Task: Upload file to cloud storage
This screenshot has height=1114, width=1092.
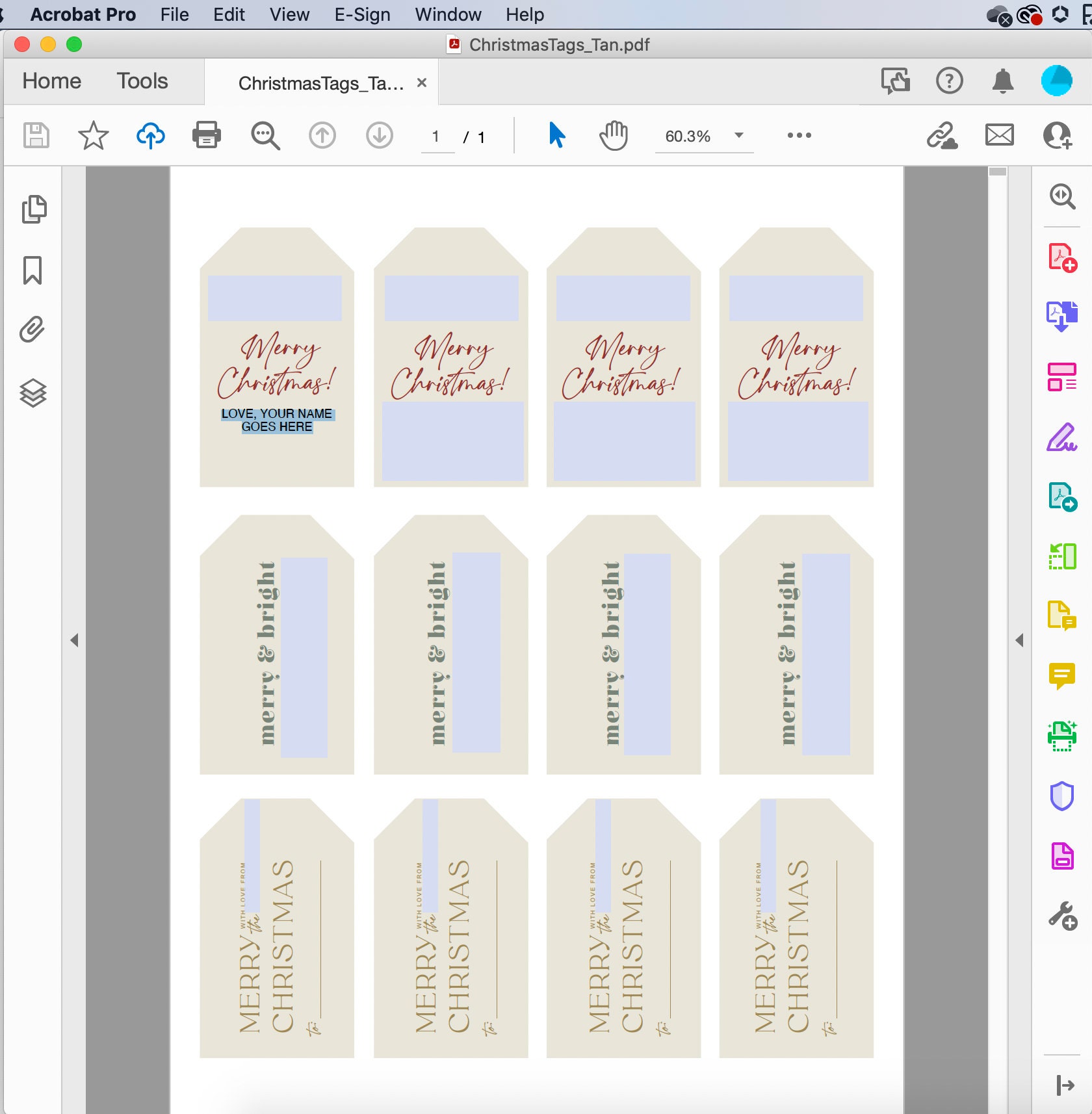Action: (150, 136)
